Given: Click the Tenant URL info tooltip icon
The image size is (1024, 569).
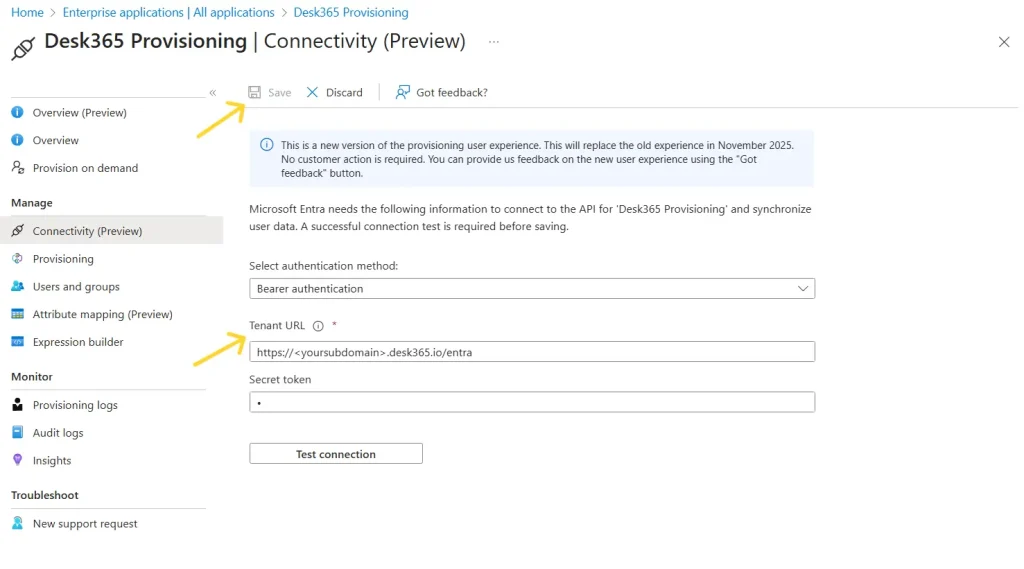Looking at the screenshot, I should click(318, 326).
